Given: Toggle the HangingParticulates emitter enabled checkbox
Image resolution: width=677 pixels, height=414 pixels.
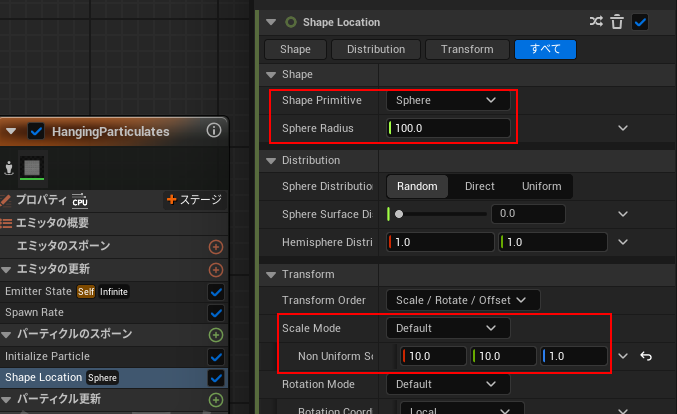Looking at the screenshot, I should pos(37,131).
